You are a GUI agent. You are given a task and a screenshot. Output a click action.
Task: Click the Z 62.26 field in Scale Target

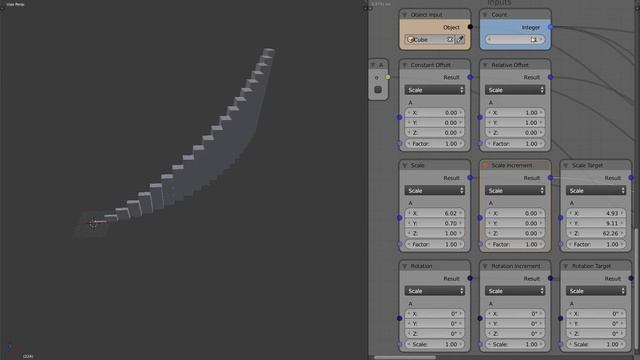[596, 233]
